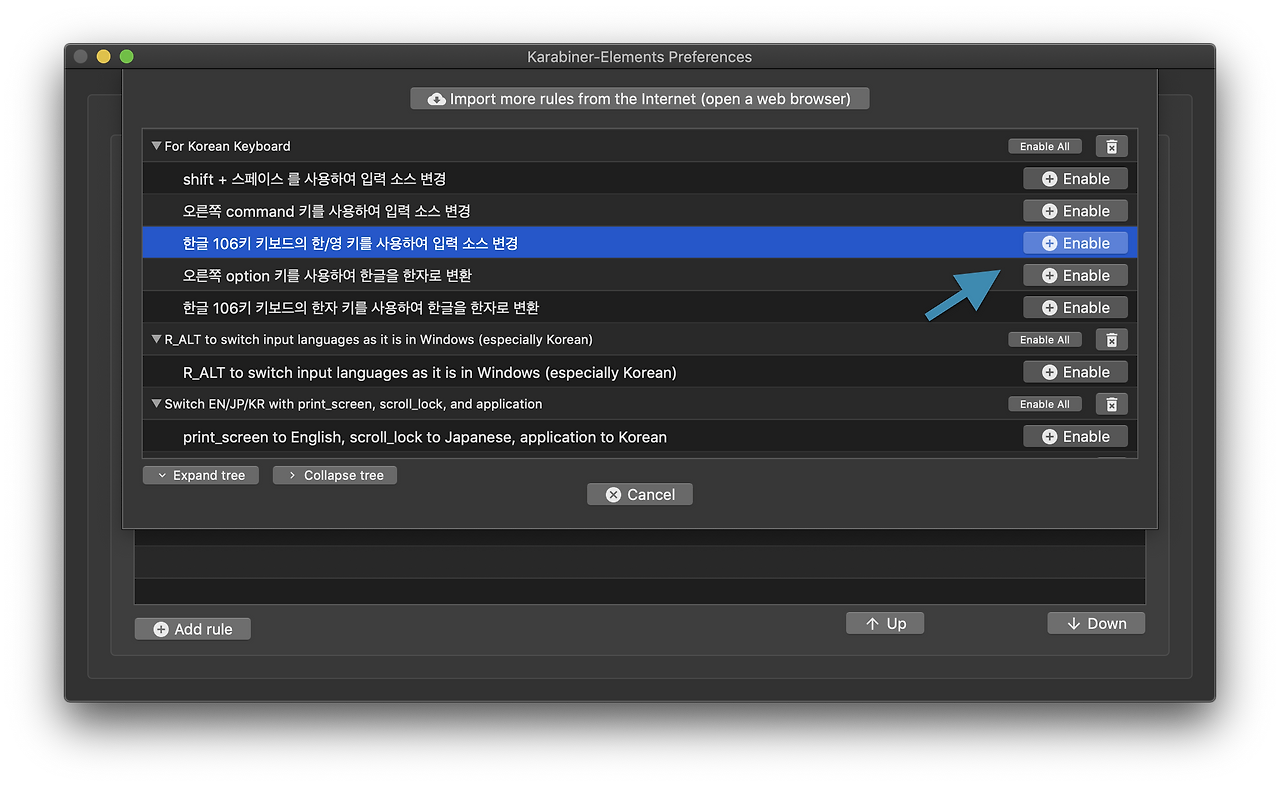
Task: Collapse the Switch EN/JP/KR group
Action: [156, 404]
